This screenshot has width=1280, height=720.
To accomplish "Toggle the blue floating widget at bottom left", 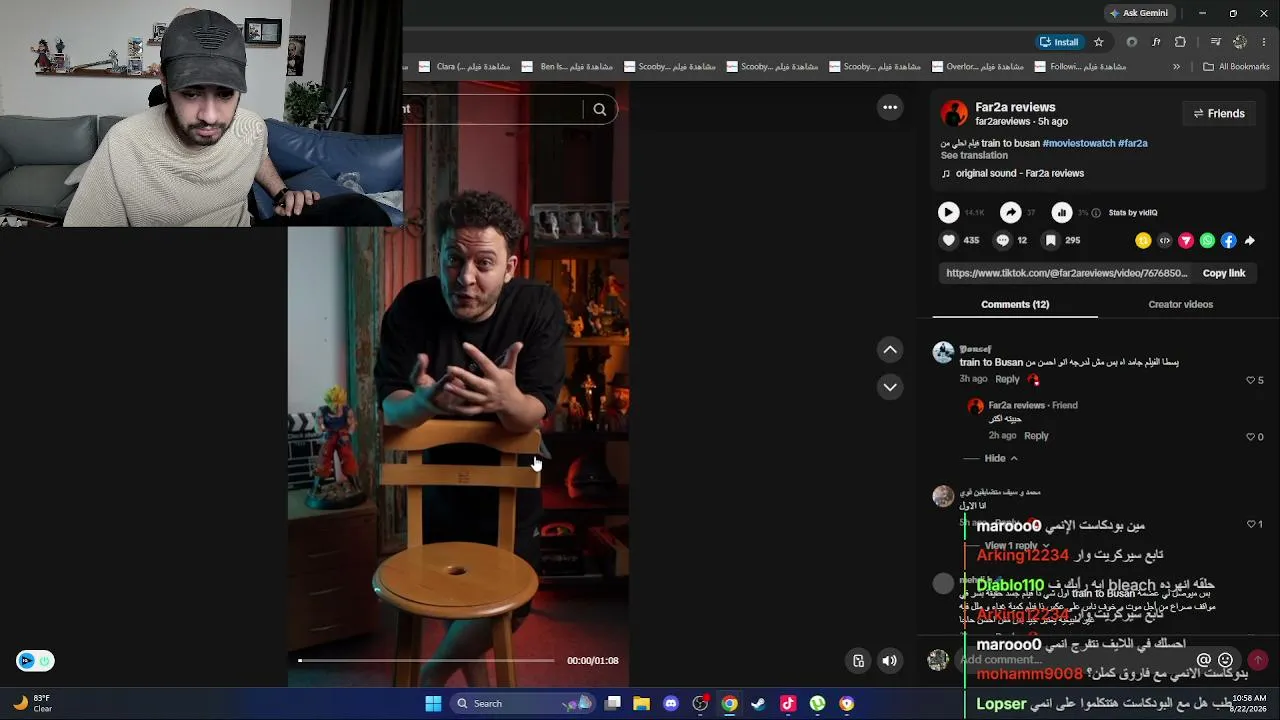I will [x=35, y=660].
